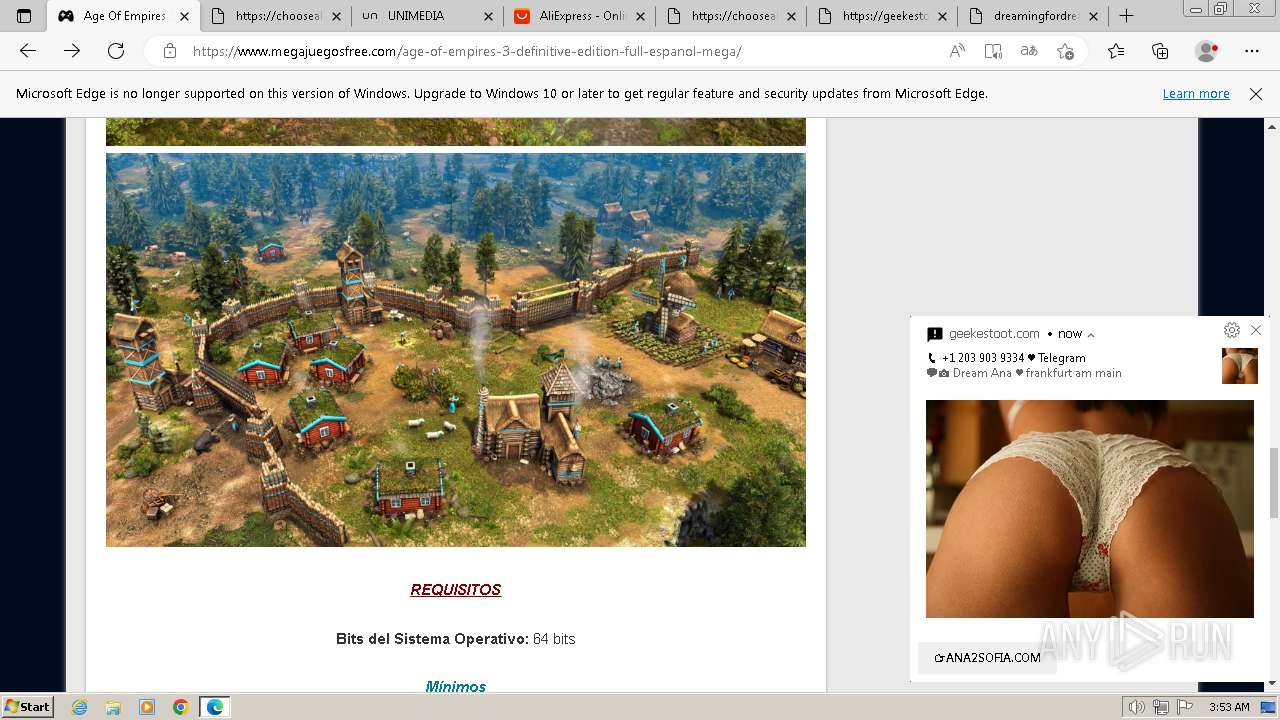Open File Explorer from taskbar
Viewport: 1280px width, 720px height.
[x=113, y=707]
